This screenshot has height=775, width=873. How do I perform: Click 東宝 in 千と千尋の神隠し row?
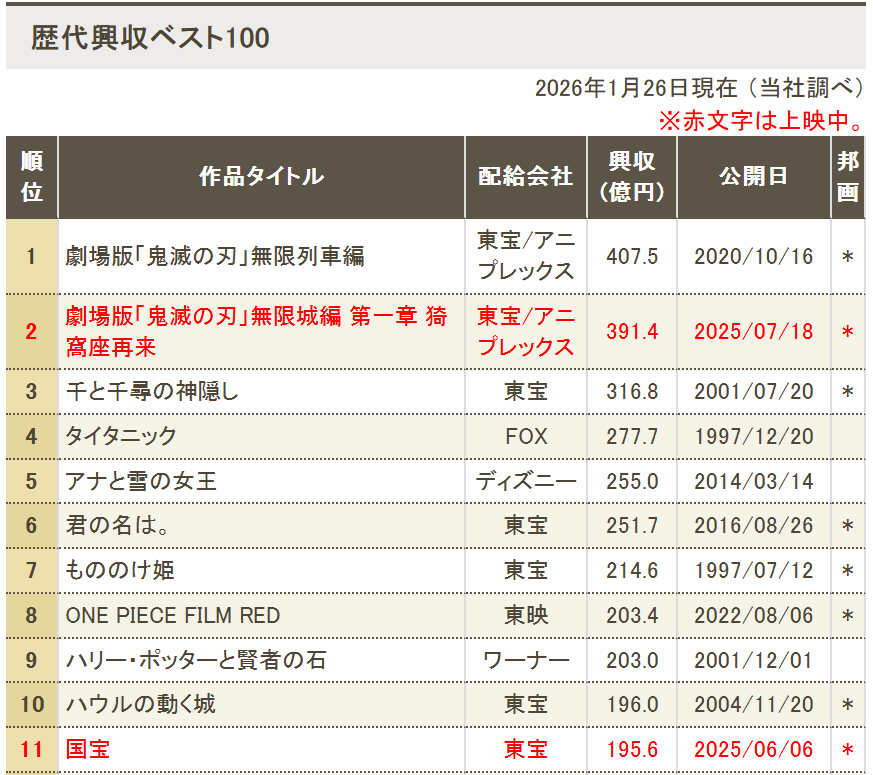click(x=526, y=391)
